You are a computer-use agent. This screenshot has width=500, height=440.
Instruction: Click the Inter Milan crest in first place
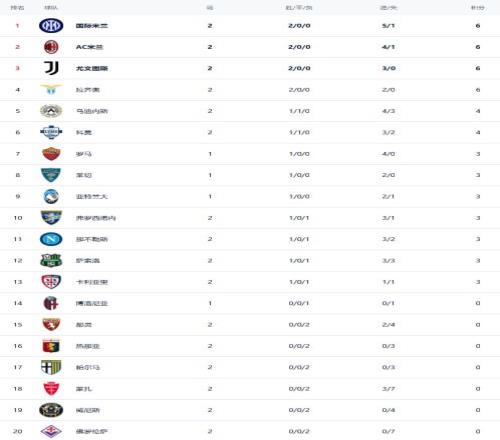pyautogui.click(x=51, y=26)
